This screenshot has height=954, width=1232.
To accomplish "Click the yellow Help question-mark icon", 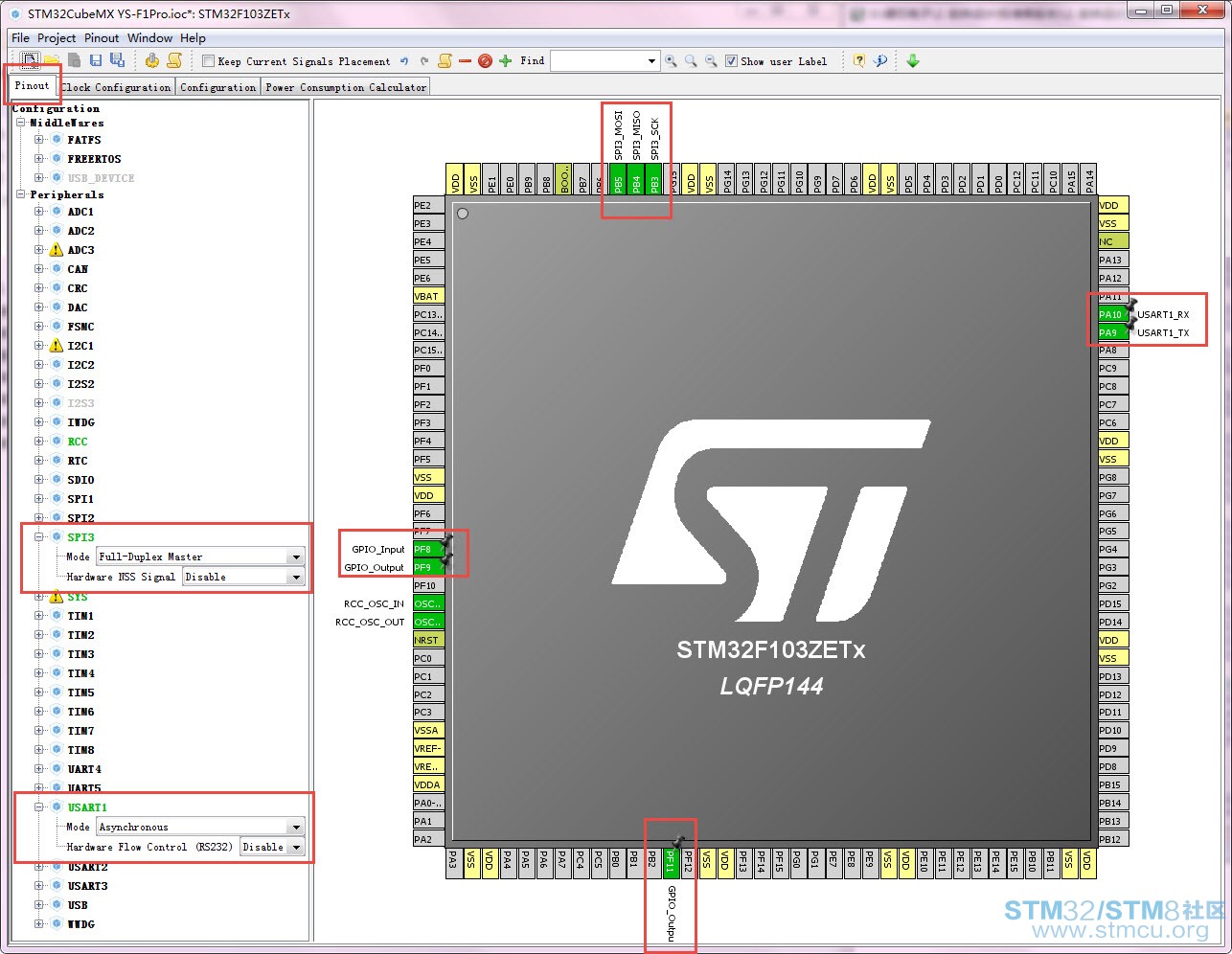I will click(858, 60).
